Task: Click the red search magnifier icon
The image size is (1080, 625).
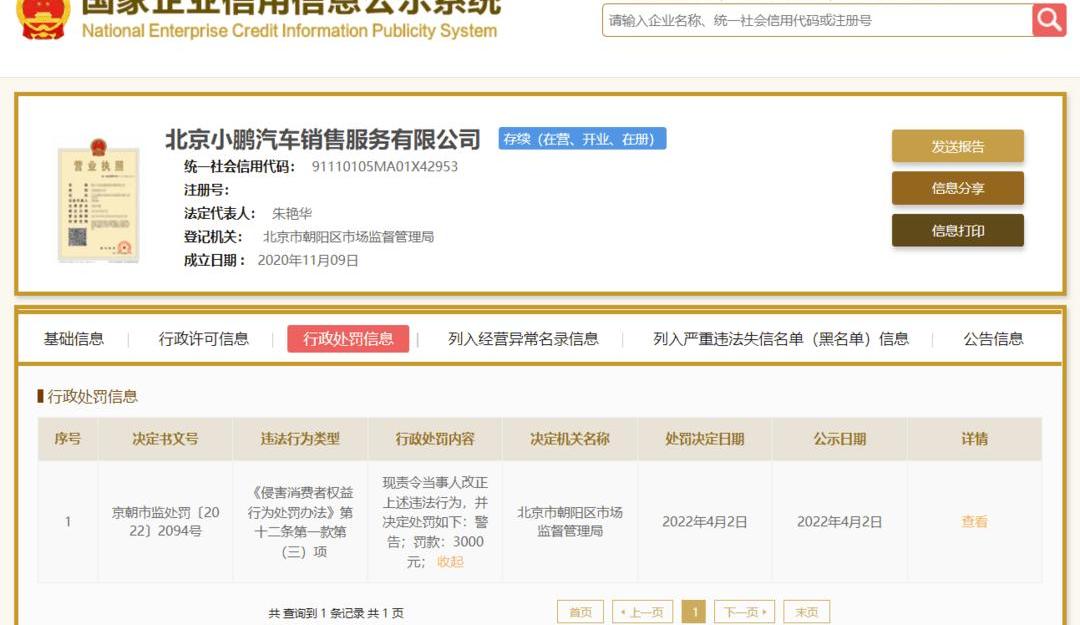Action: click(x=1049, y=20)
